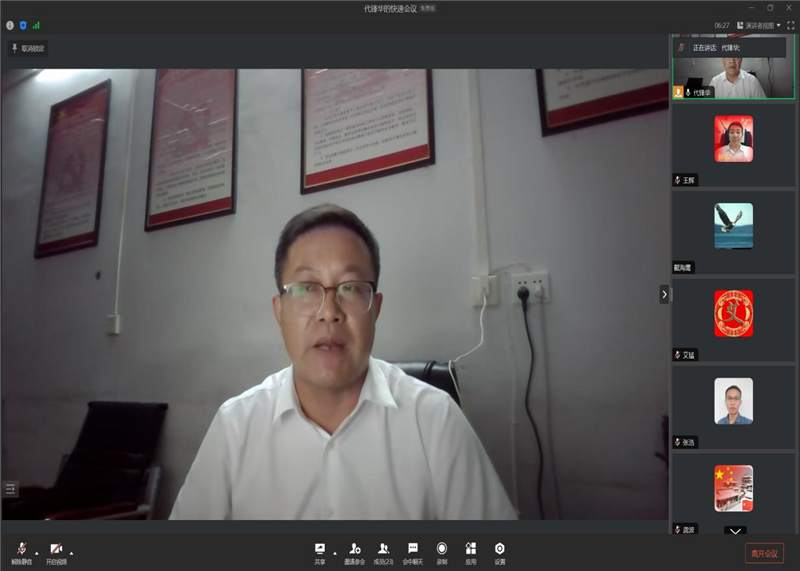Viewport: 800px width, 571px height.
Task: Click the red Leave Meeting button
Action: coord(764,553)
